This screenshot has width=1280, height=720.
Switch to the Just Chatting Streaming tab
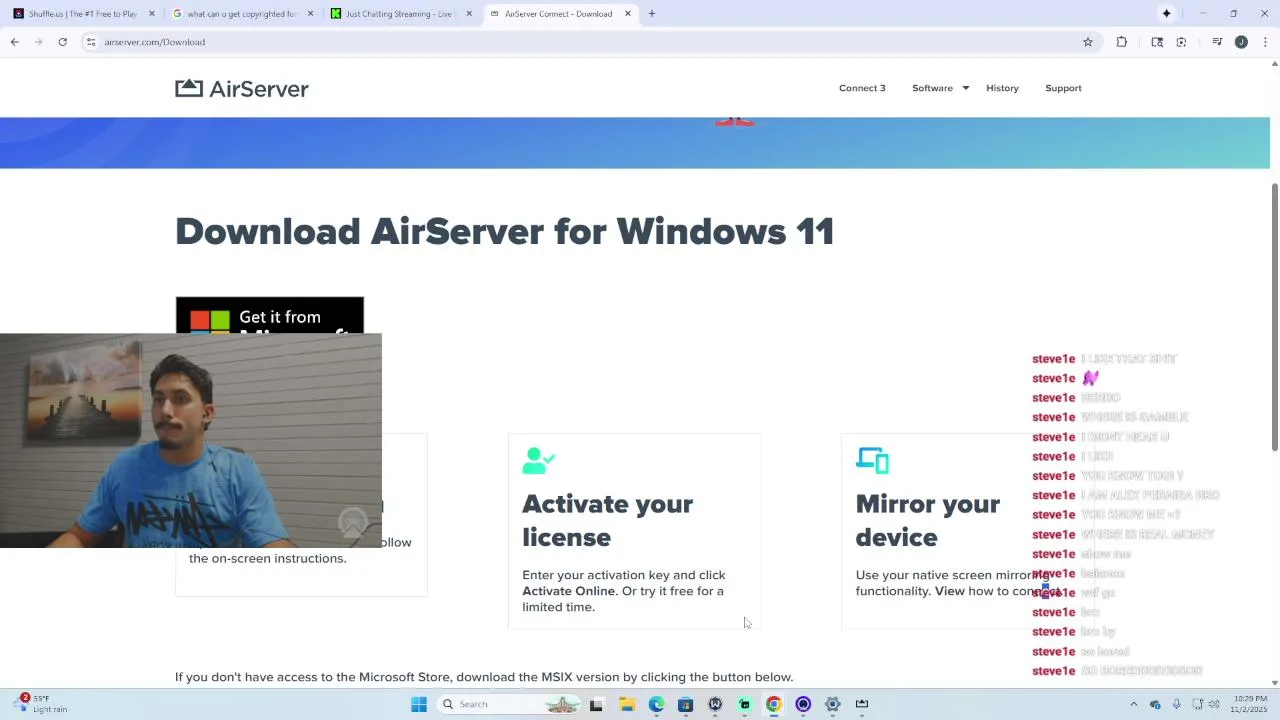[x=400, y=14]
